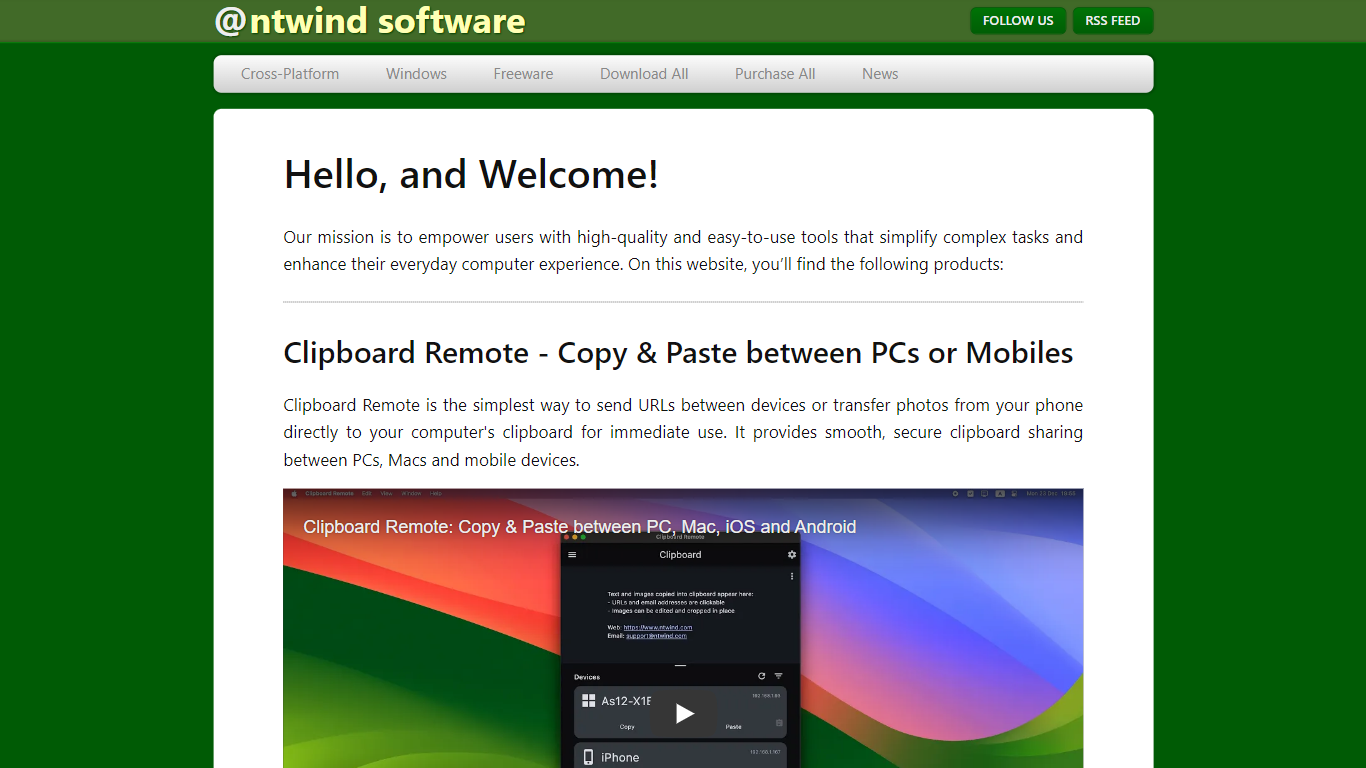1366x768 pixels.
Task: Play the Clipboard Remote video
Action: click(x=684, y=713)
